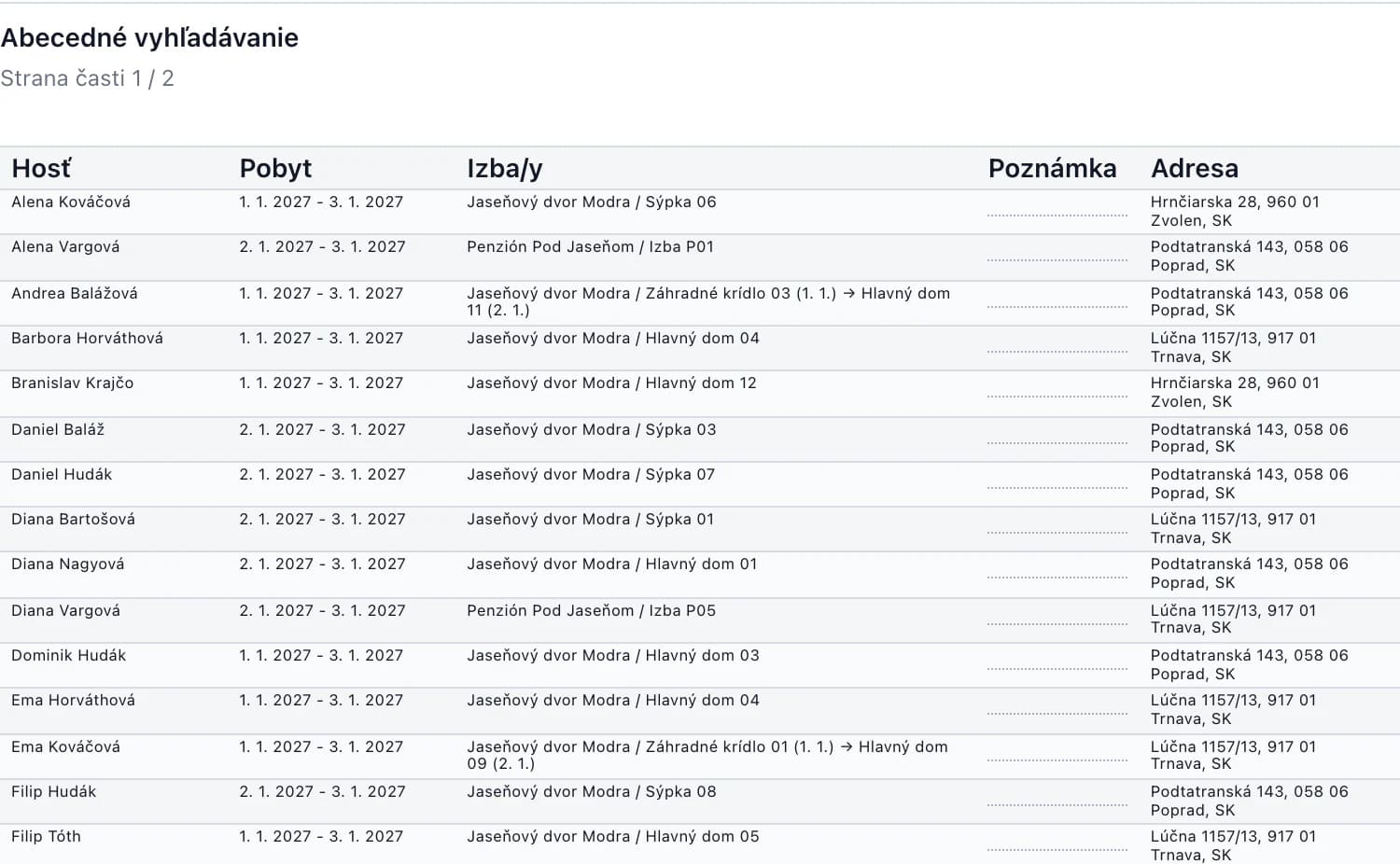Click room "Penzión Pod Jaseňom / Izba P01"
Viewport: 1400px width, 864px height.
tap(590, 246)
